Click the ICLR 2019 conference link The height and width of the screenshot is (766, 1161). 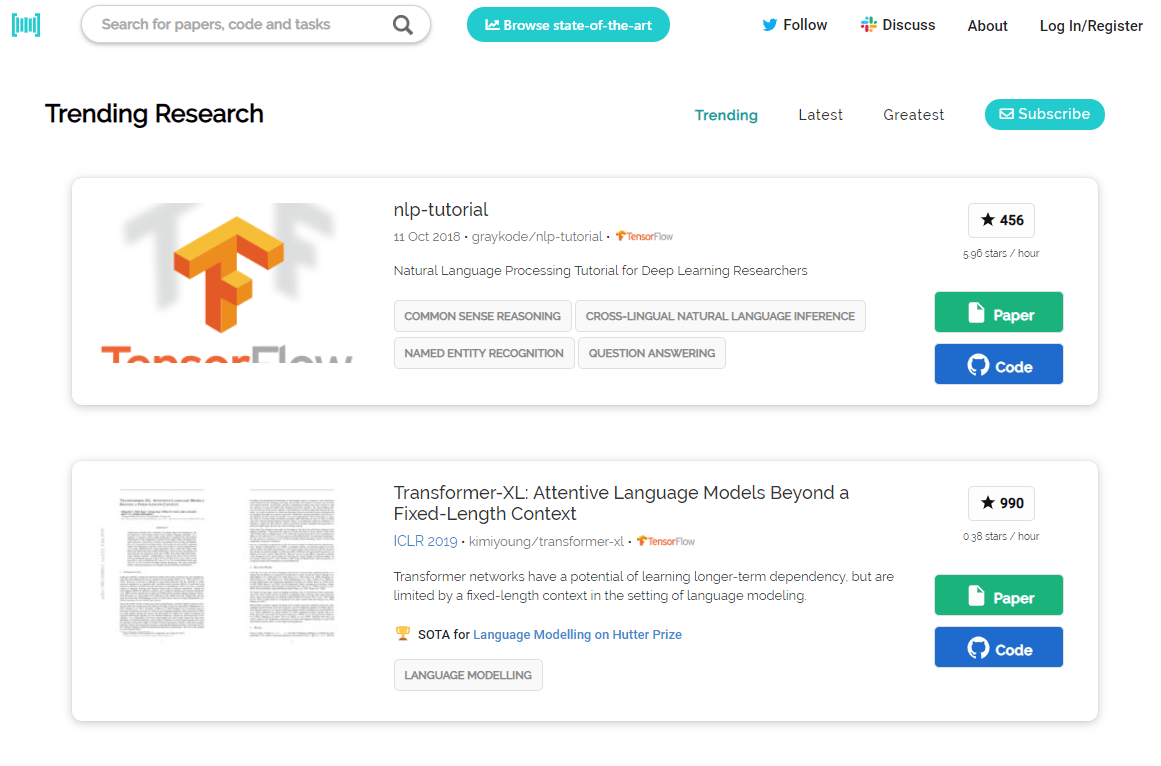tap(425, 541)
